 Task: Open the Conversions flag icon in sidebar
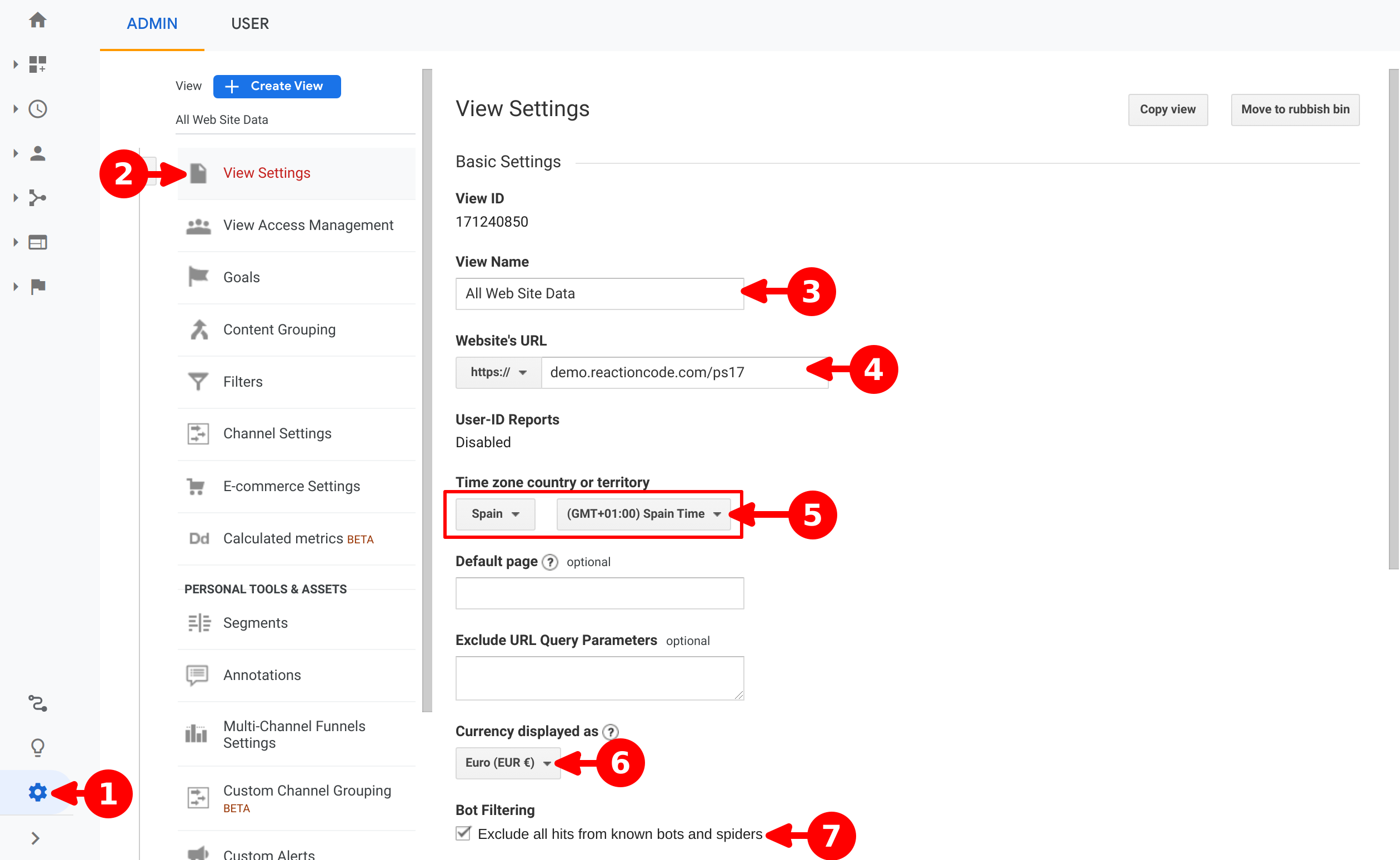click(38, 286)
